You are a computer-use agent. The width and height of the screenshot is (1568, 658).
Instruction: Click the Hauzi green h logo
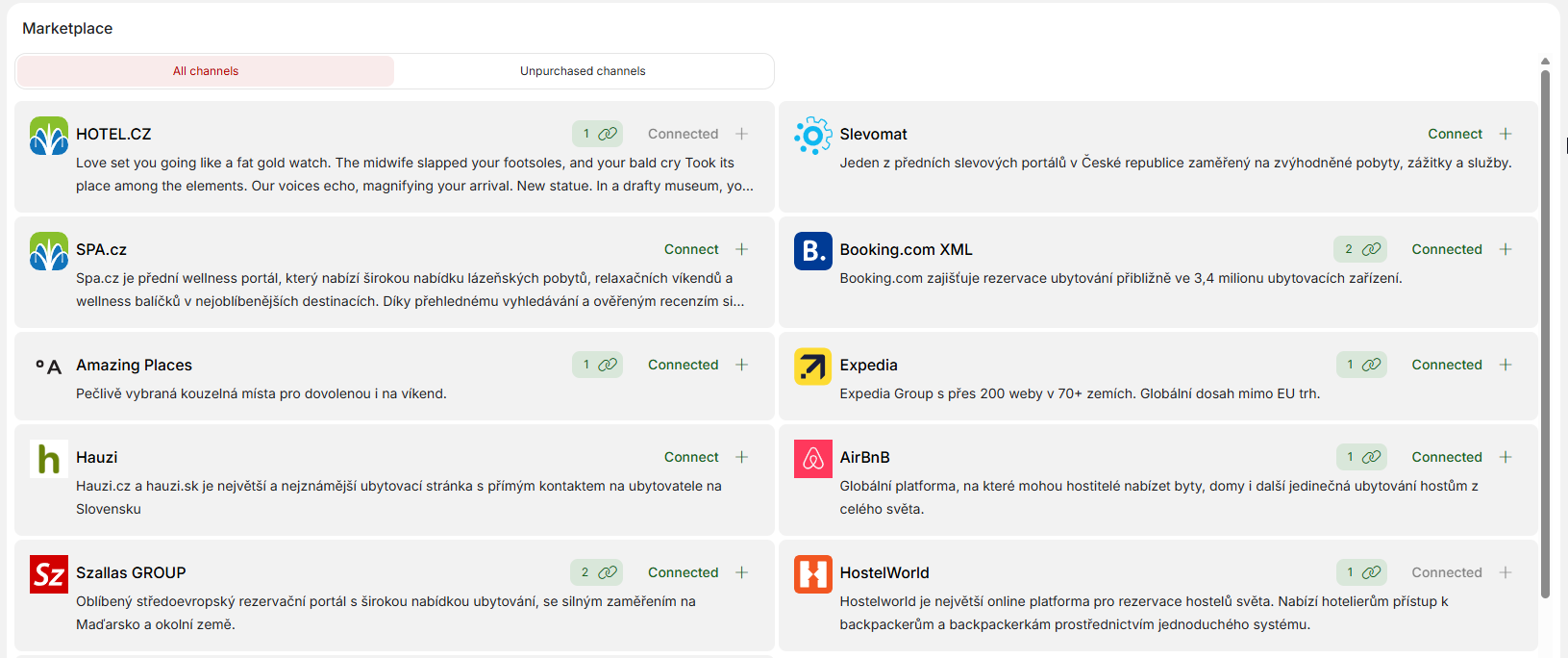pos(49,459)
